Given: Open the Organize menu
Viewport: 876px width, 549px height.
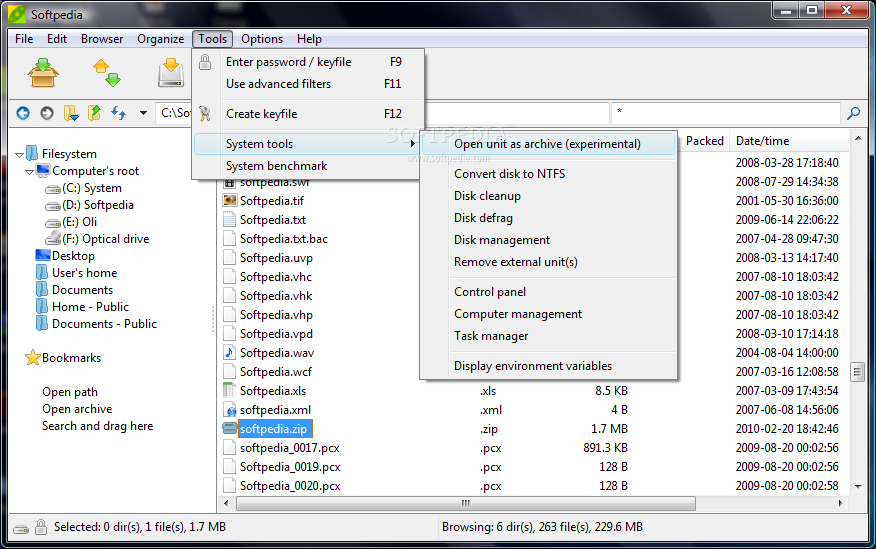Looking at the screenshot, I should coord(160,39).
